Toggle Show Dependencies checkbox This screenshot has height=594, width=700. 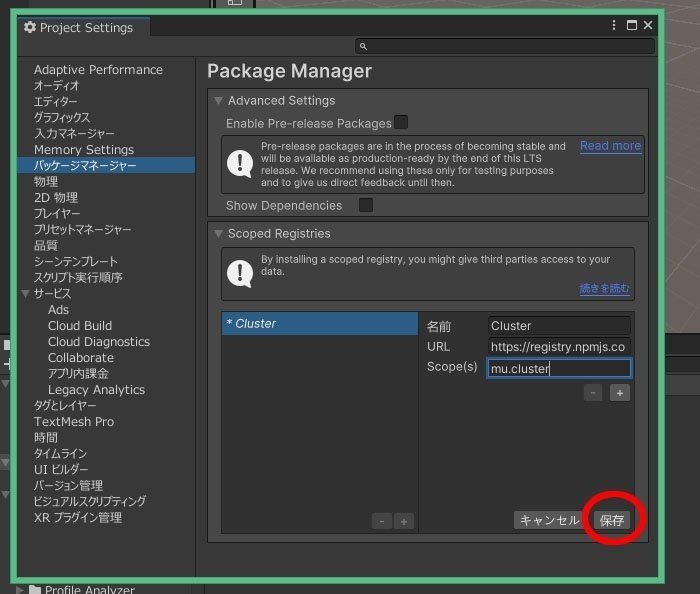(366, 205)
